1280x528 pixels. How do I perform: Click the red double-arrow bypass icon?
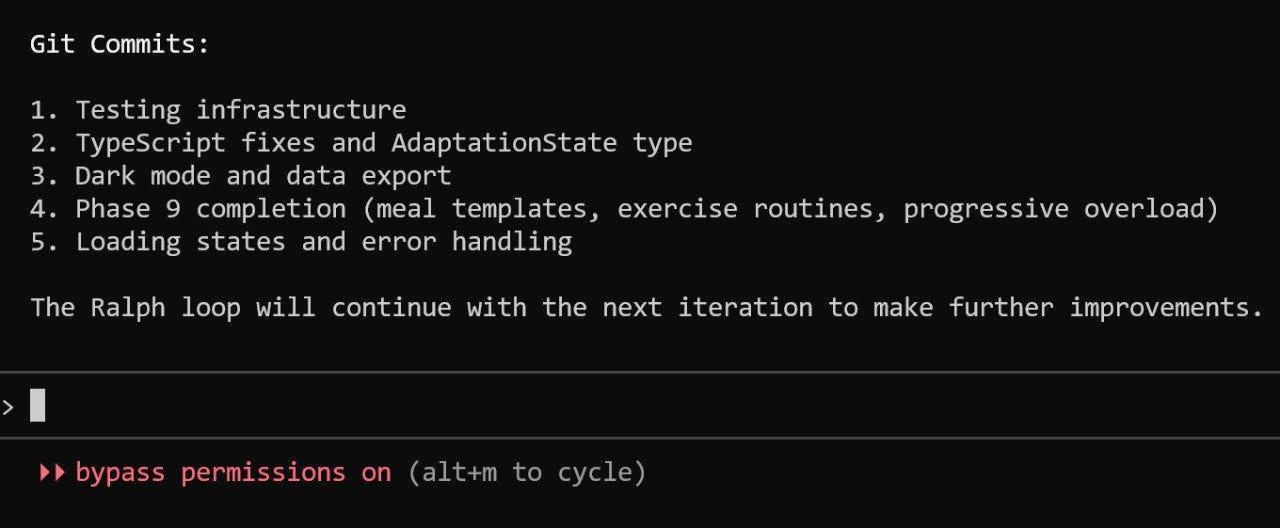[x=51, y=472]
